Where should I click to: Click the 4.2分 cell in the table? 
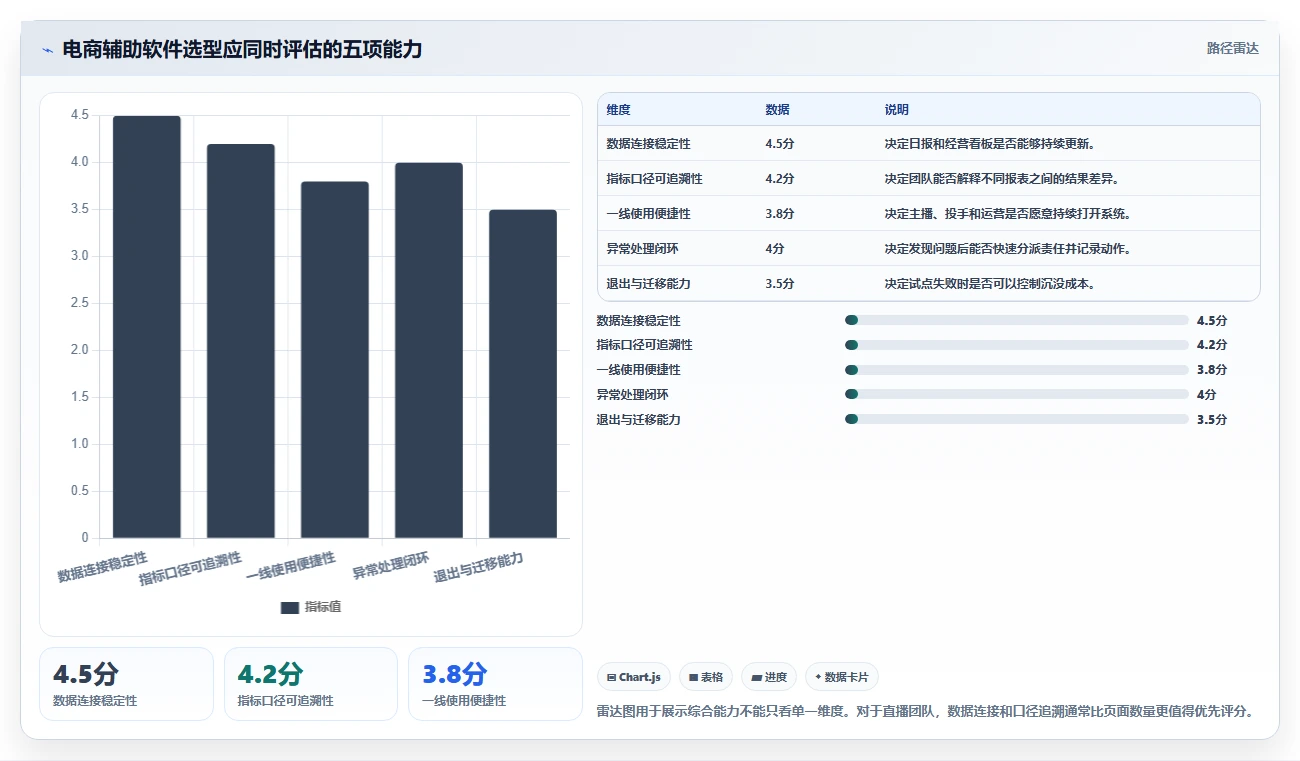tap(780, 178)
